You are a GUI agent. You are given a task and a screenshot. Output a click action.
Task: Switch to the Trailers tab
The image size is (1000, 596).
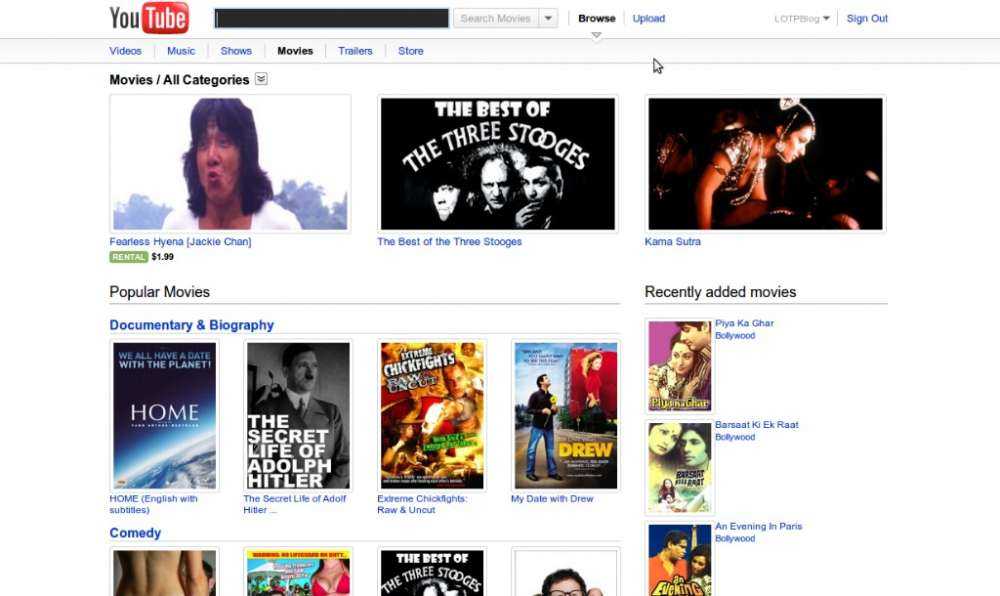point(355,51)
